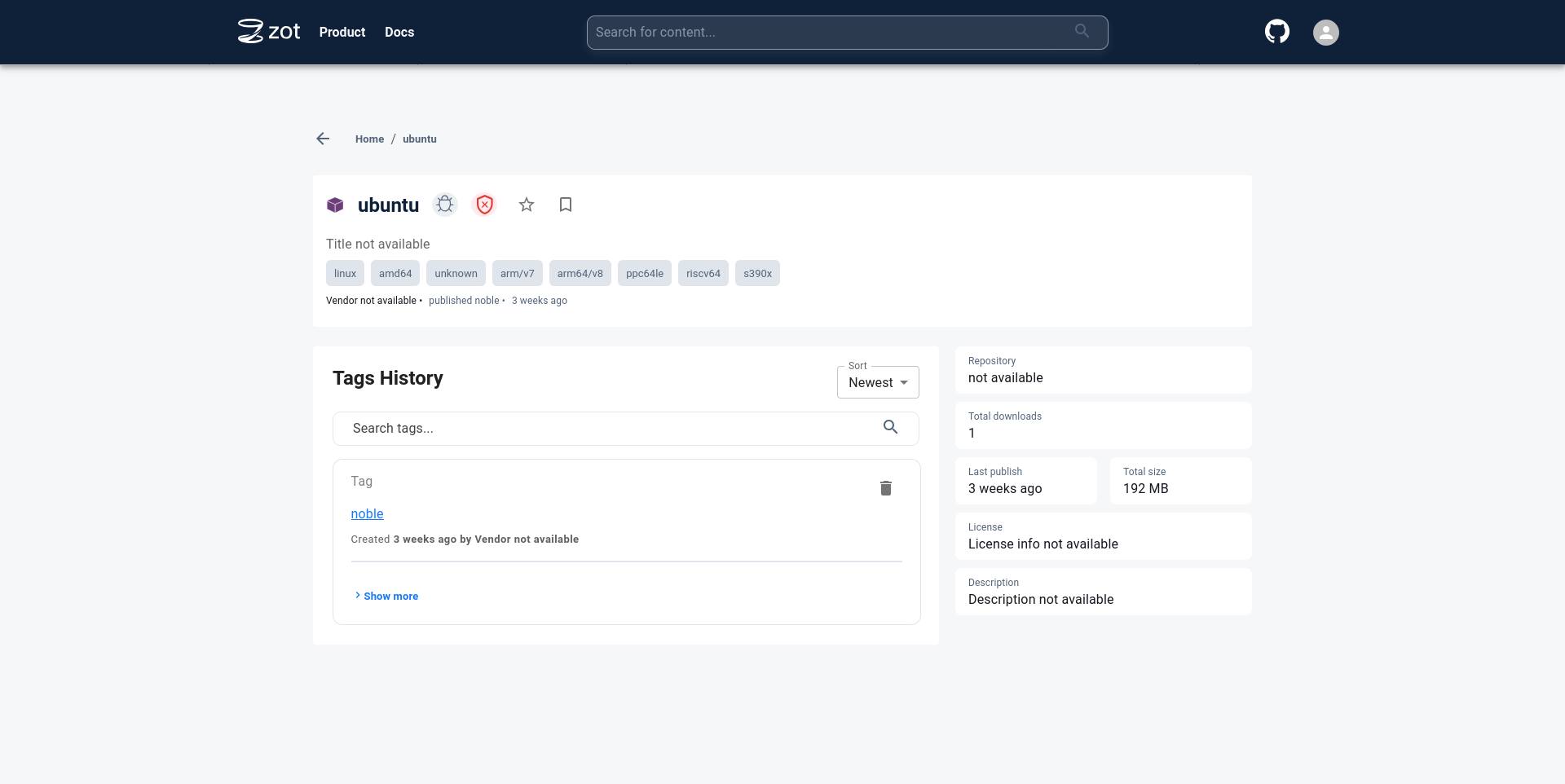Open the Docs menu item
Viewport: 1565px width, 784px height.
point(399,33)
